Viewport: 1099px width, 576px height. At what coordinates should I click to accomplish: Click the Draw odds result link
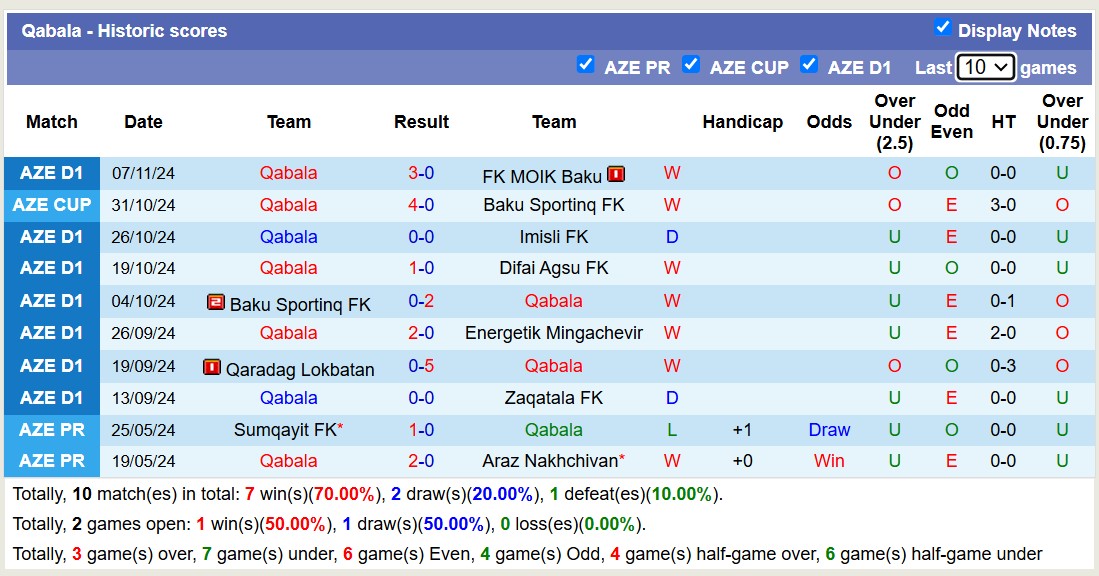point(829,430)
